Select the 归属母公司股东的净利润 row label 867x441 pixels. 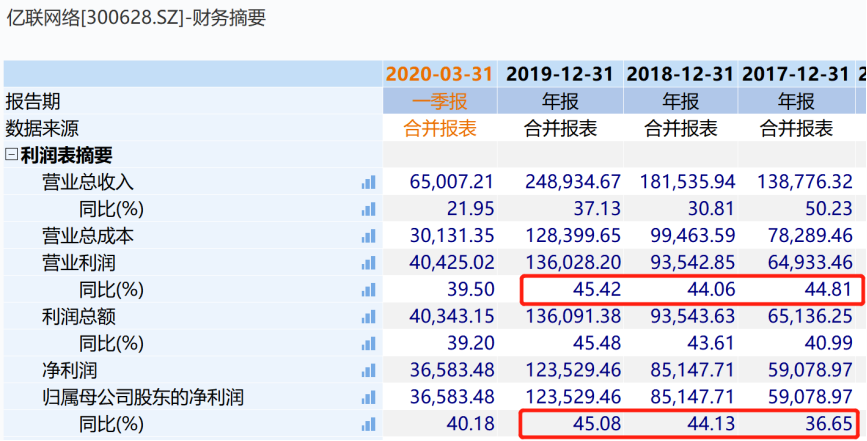(143, 397)
